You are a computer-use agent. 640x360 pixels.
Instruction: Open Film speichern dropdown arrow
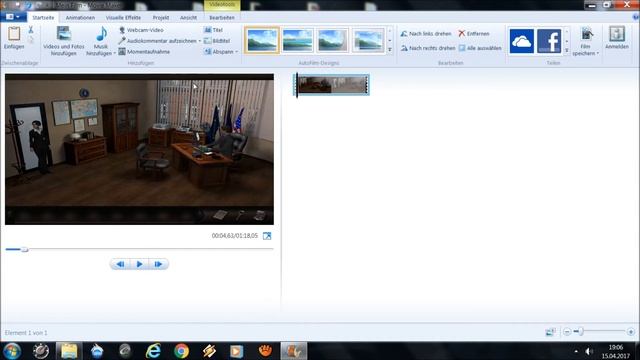tap(598, 53)
